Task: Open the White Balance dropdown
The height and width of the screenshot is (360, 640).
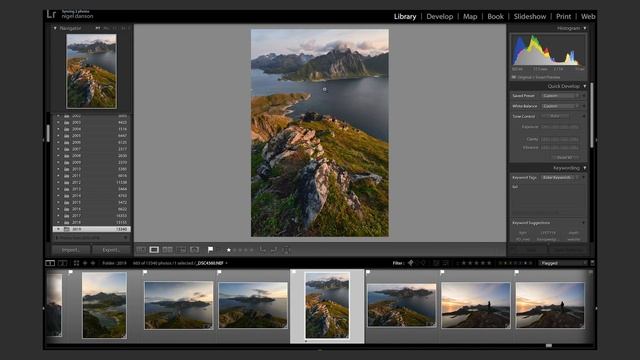Action: [x=560, y=106]
